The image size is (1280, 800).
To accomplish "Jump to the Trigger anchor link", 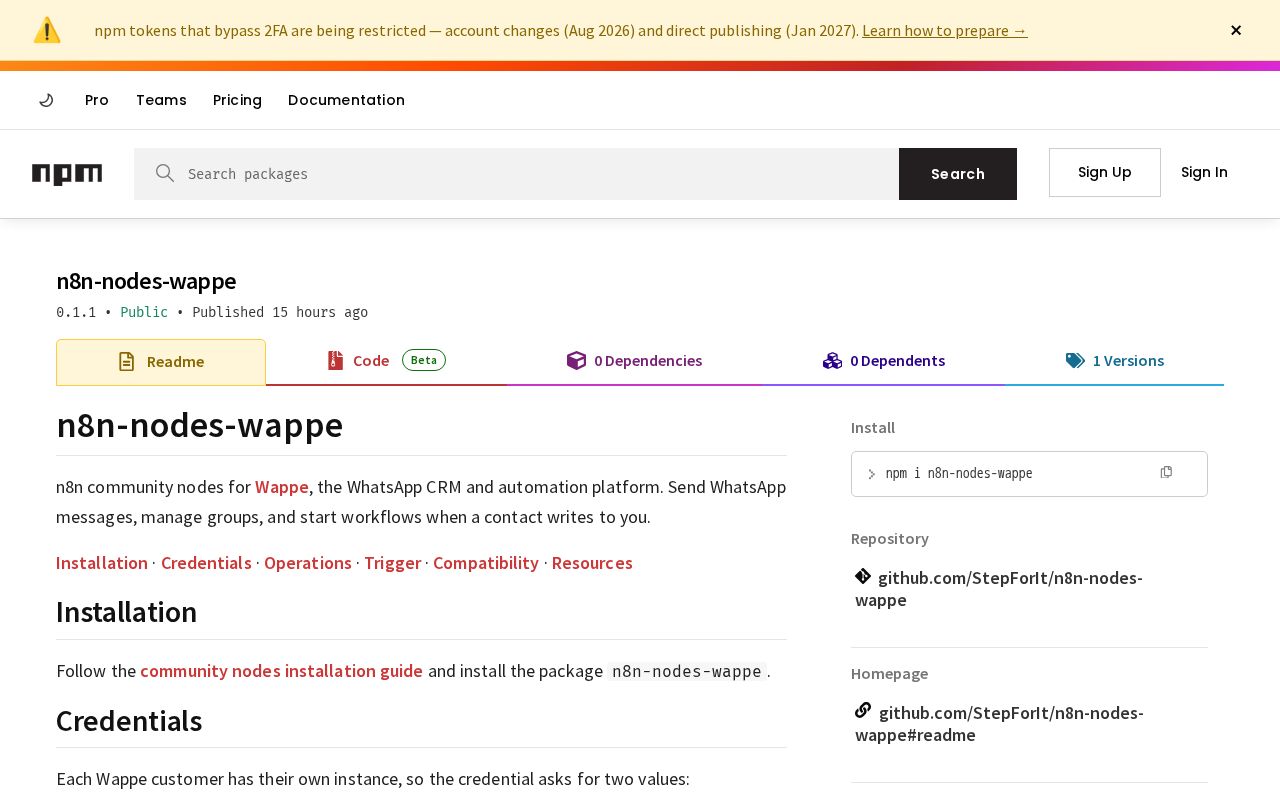I will click(392, 563).
